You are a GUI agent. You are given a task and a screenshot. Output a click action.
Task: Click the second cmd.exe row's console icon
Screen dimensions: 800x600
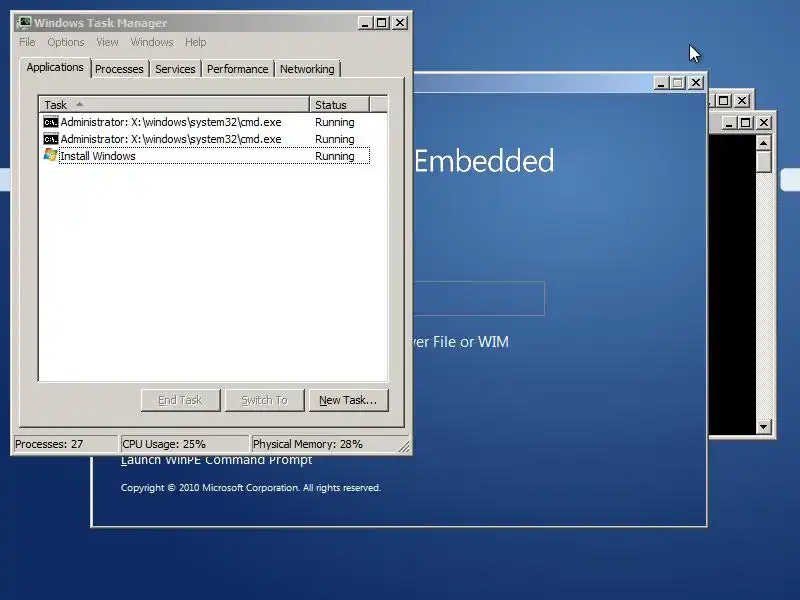(51, 139)
